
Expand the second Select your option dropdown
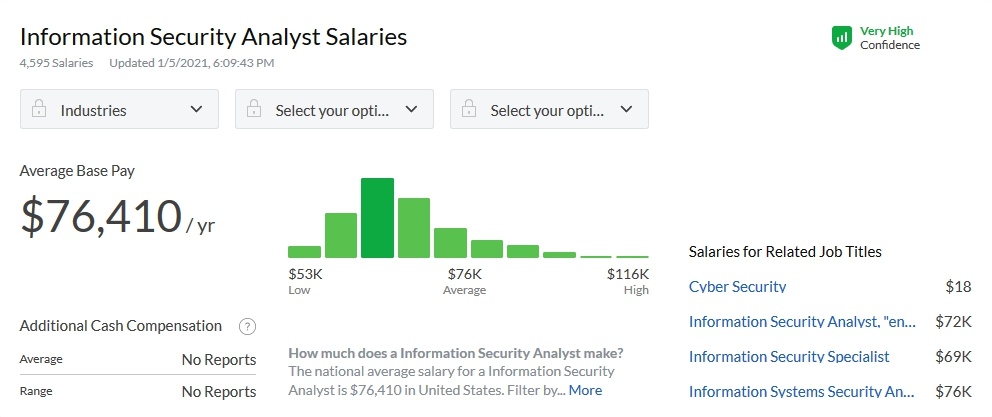tap(334, 110)
